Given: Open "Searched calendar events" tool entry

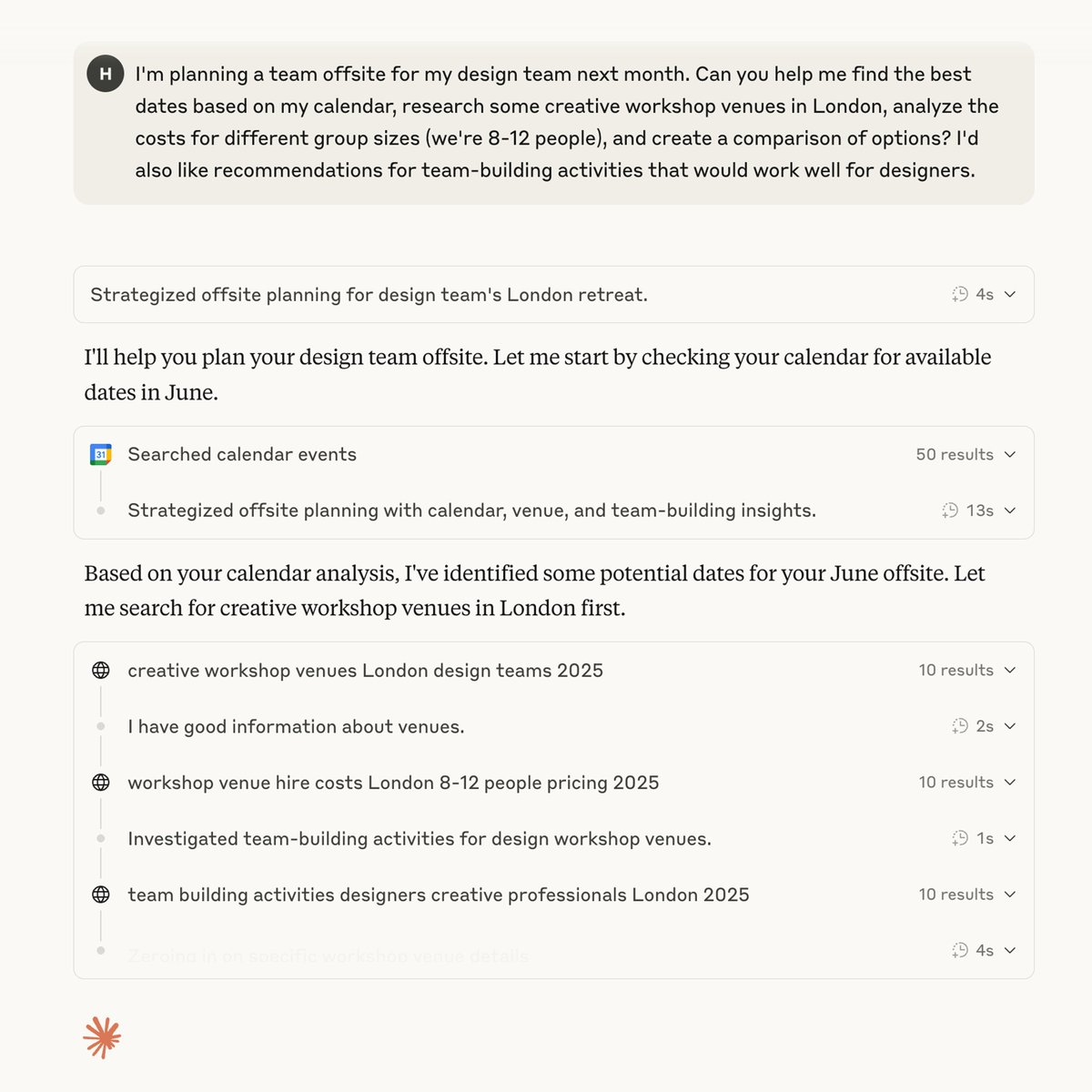Looking at the screenshot, I should pos(242,454).
